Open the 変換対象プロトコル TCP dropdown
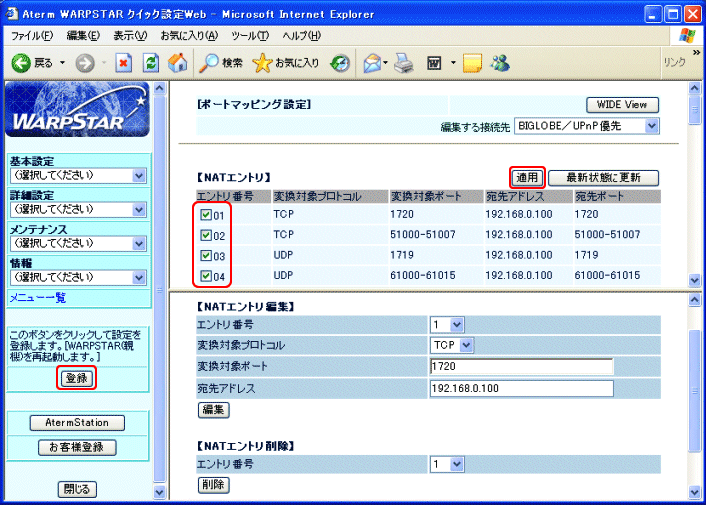The image size is (706, 505). (451, 345)
